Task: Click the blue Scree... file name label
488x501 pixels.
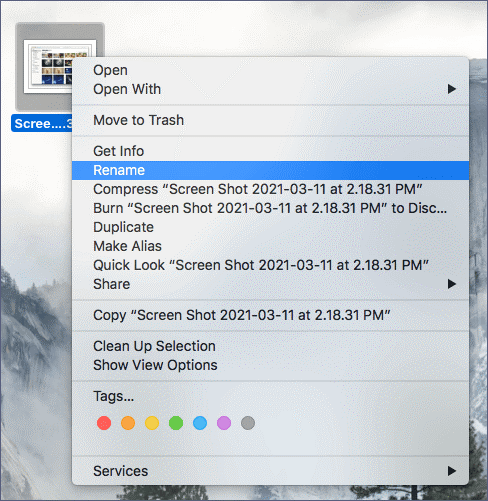Action: [42, 124]
